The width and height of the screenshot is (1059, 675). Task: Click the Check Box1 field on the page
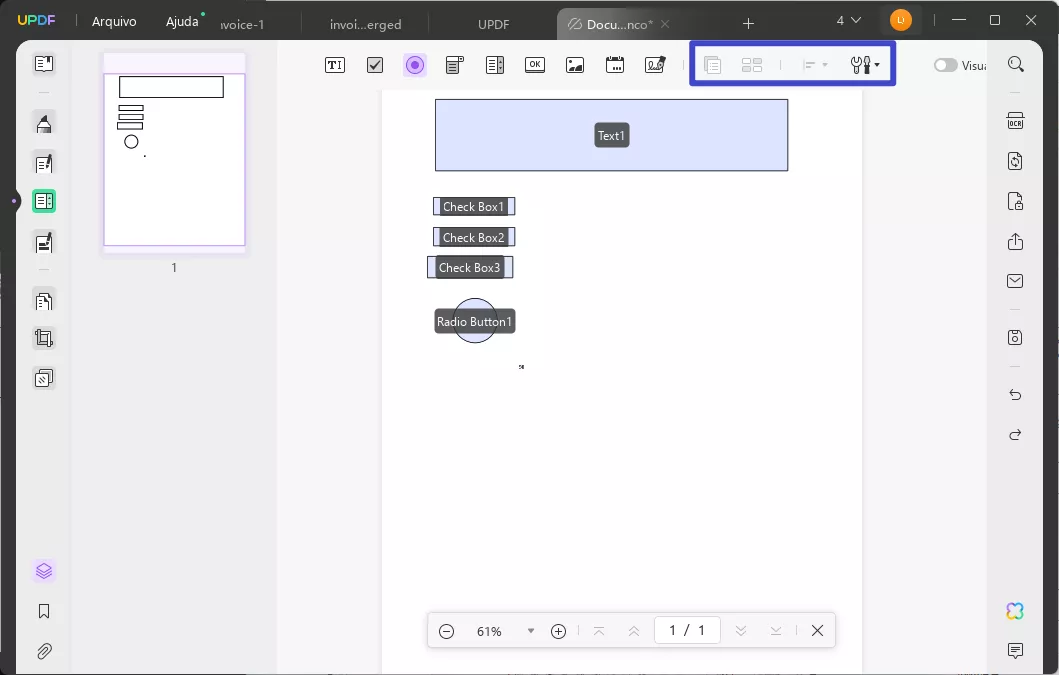point(474,206)
